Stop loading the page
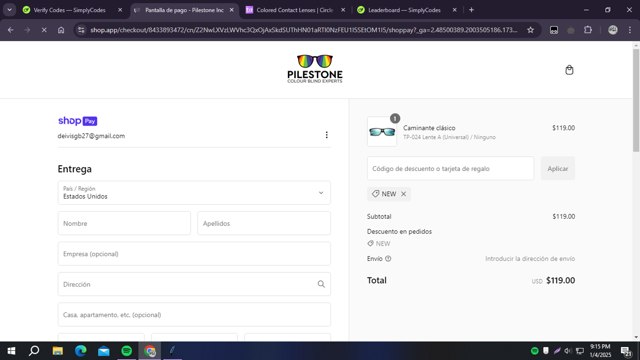 tap(44, 30)
